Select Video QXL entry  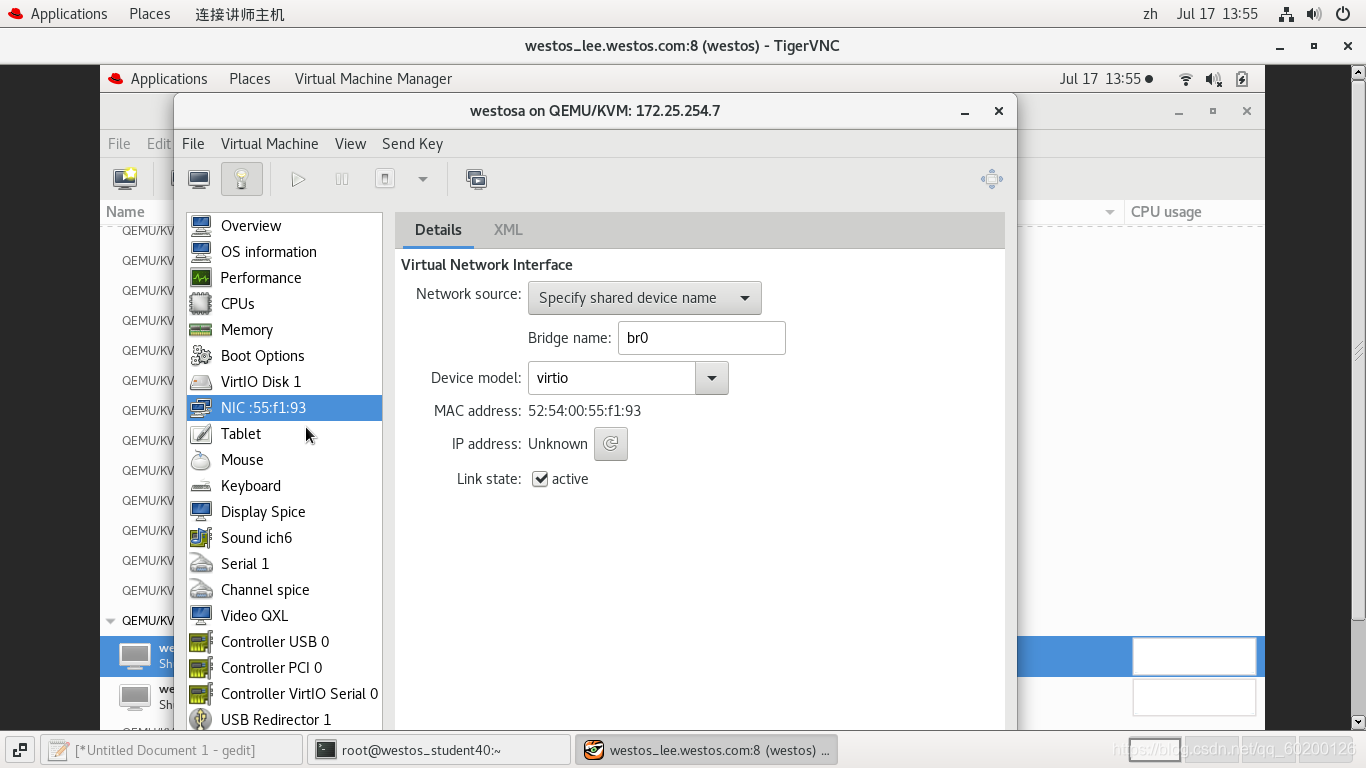[284, 616]
